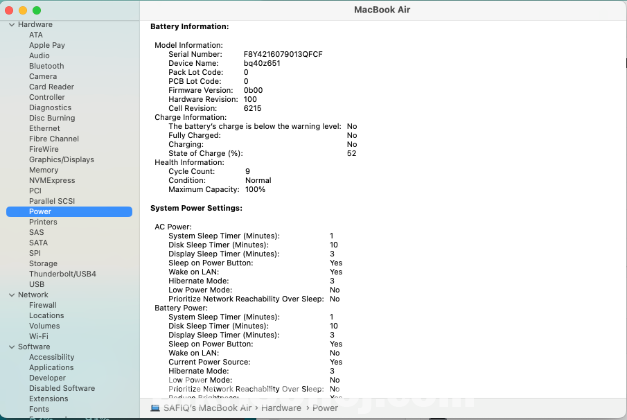This screenshot has width=627, height=420.
Task: Collapse the Hardware section chevron
Action: pyautogui.click(x=12, y=25)
